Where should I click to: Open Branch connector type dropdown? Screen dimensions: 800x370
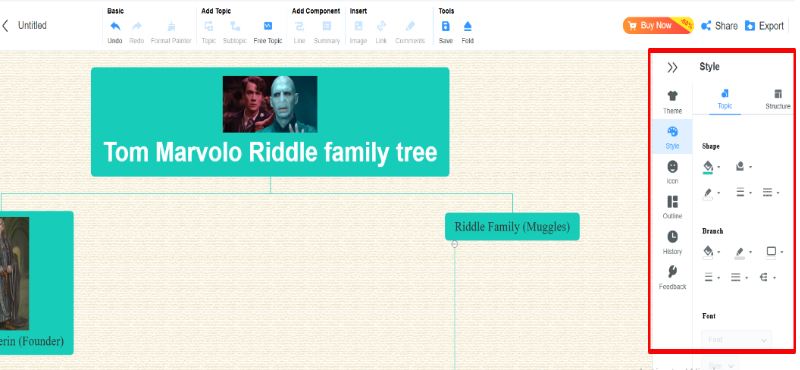tap(767, 278)
